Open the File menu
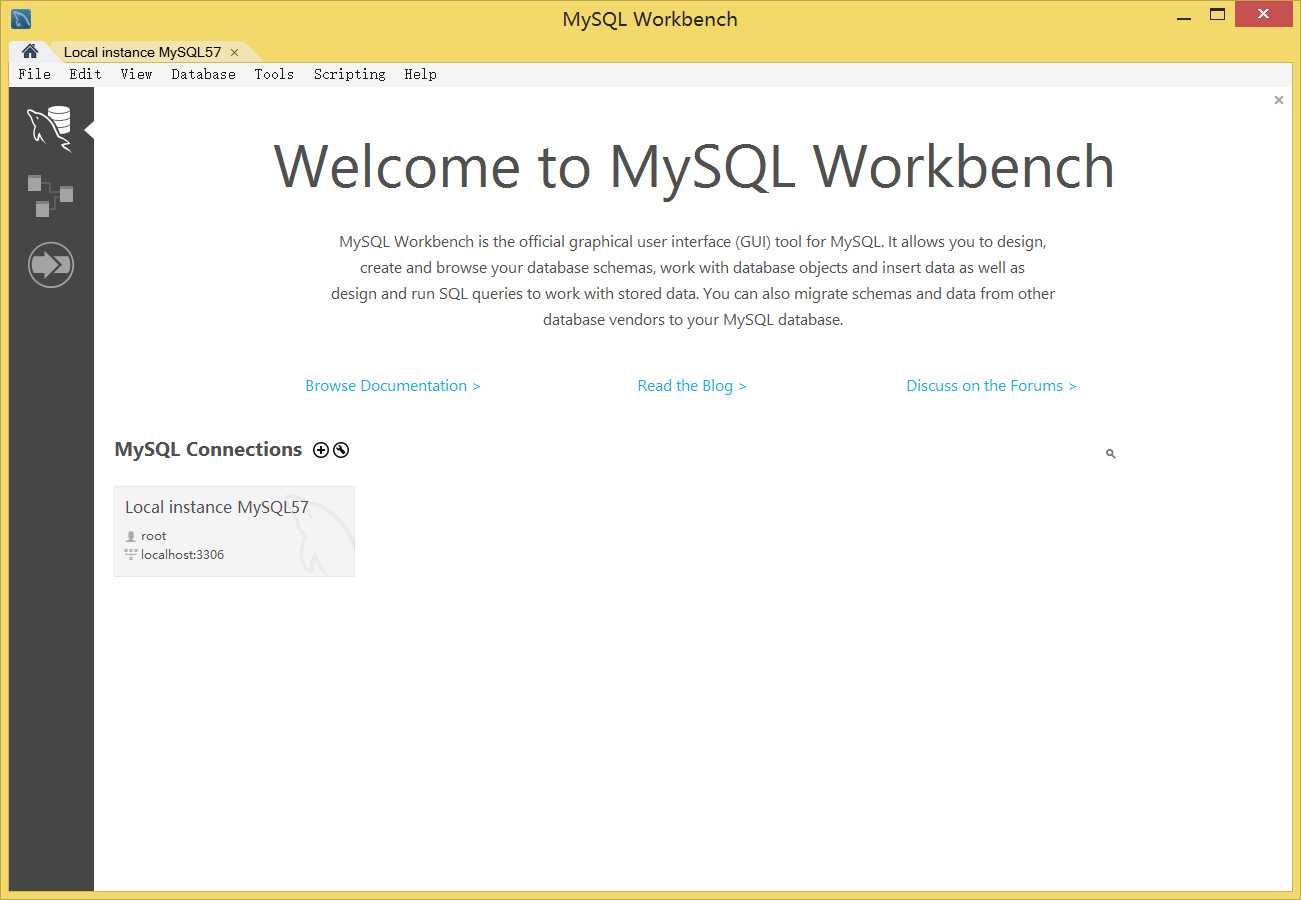Screen dimensions: 1301x900 coord(34,74)
